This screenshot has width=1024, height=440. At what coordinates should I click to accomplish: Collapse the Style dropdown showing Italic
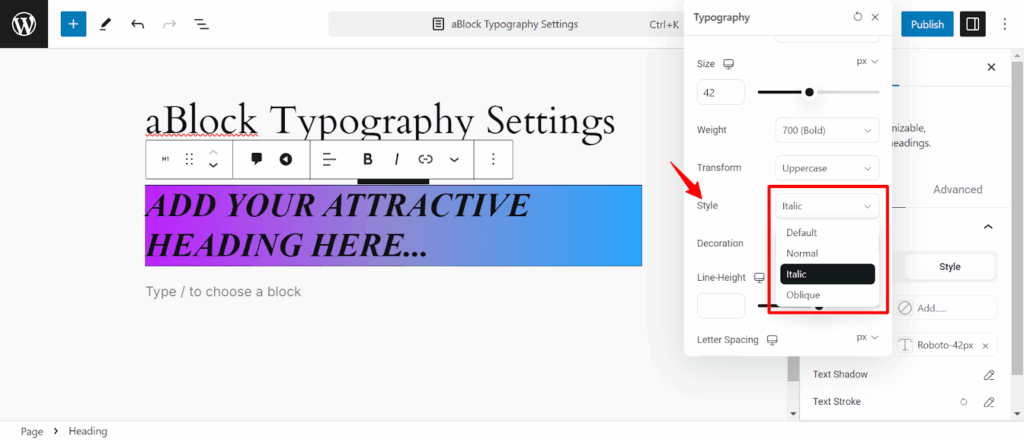pyautogui.click(x=827, y=206)
